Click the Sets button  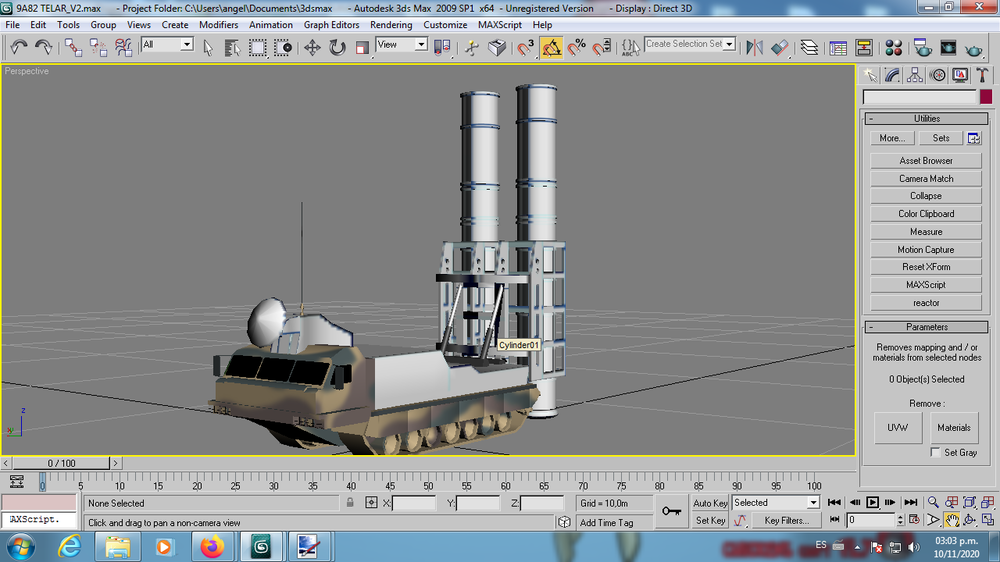(x=941, y=138)
